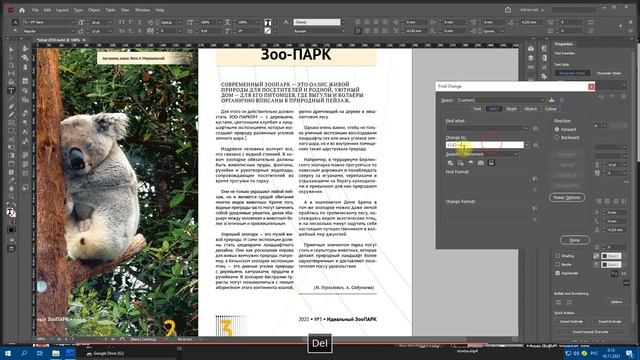
Task: Click the Share icon at top right
Action: click(508, 10)
